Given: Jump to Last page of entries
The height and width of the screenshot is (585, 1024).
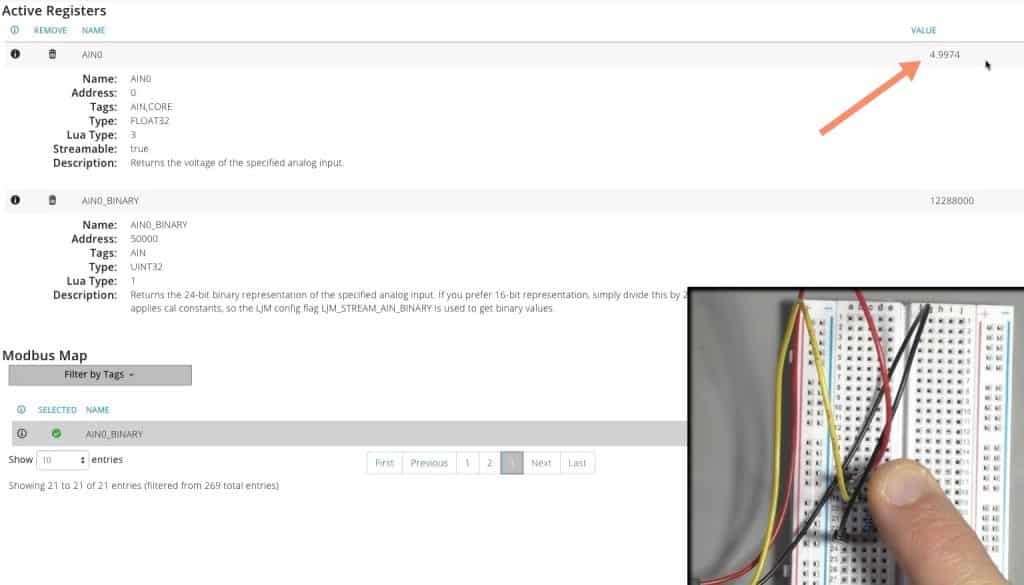Looking at the screenshot, I should (x=577, y=463).
